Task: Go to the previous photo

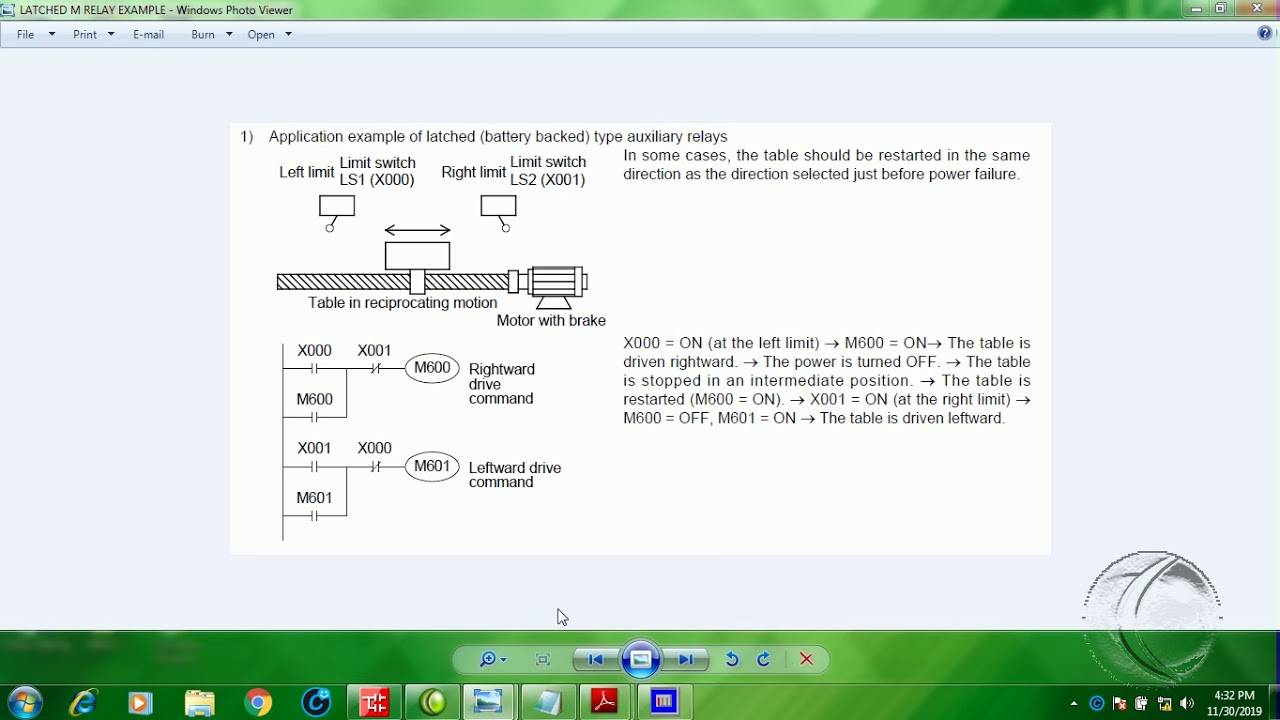Action: pyautogui.click(x=595, y=659)
